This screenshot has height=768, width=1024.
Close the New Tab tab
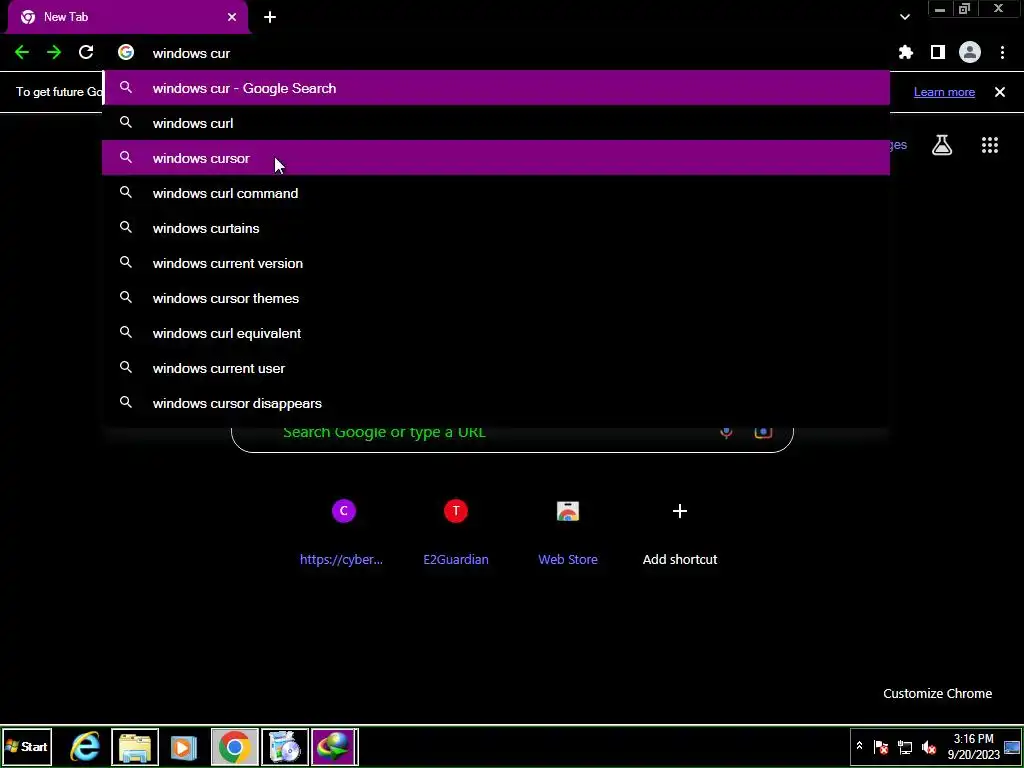[x=232, y=17]
